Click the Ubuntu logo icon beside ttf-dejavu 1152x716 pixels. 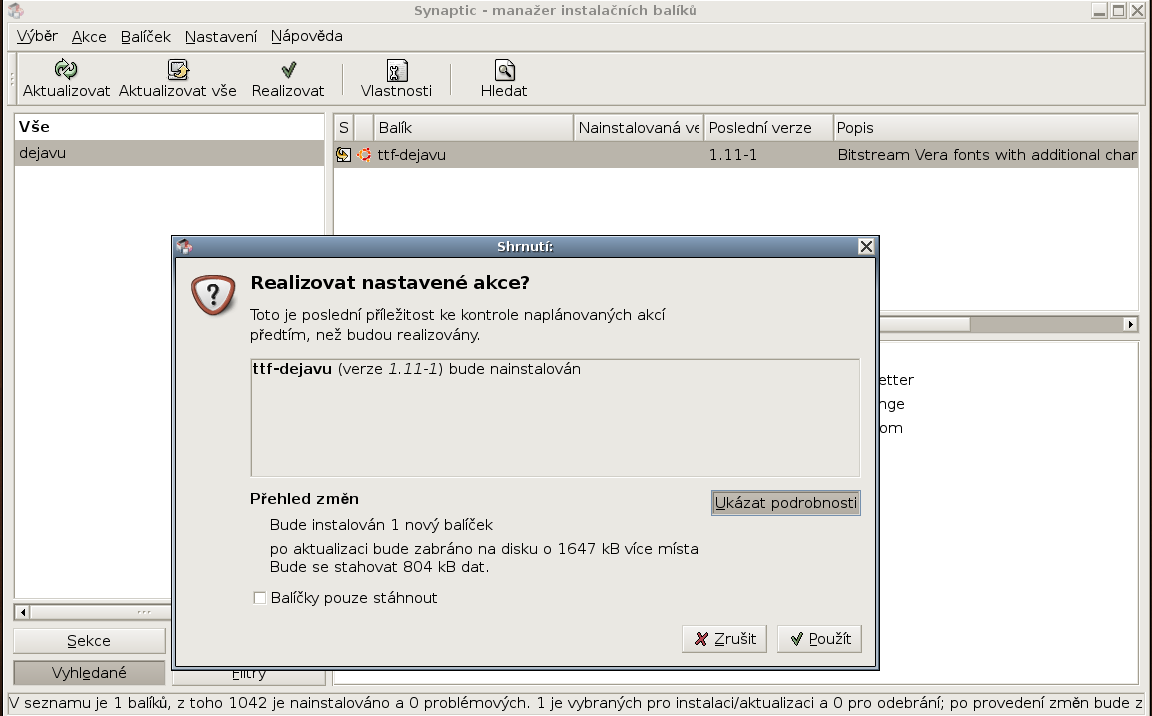364,155
